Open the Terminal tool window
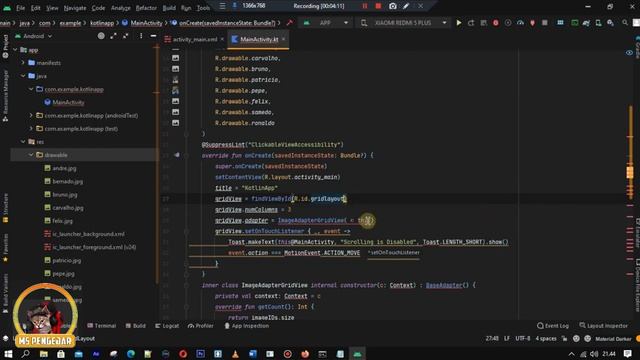640x360 pixels. click(102, 326)
